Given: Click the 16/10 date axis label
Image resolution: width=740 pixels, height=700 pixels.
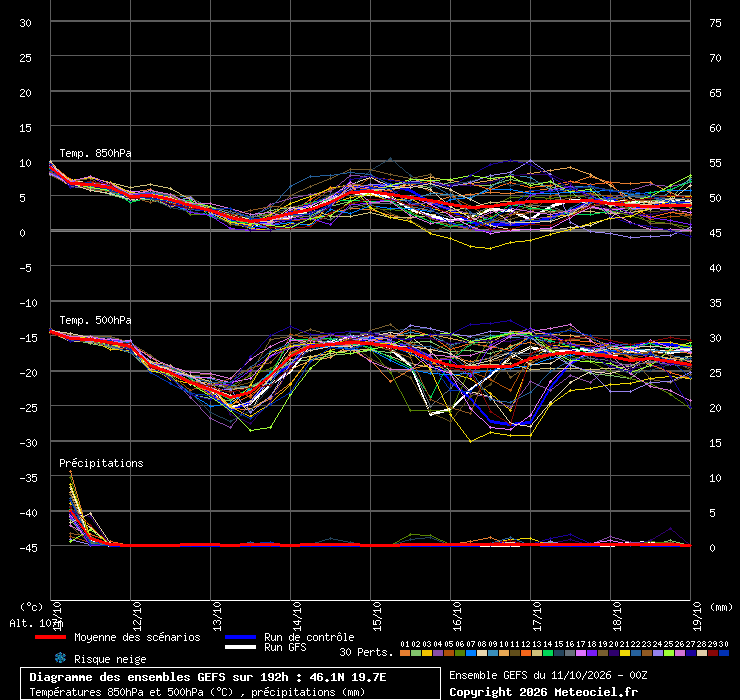Looking at the screenshot, I should [x=457, y=616].
